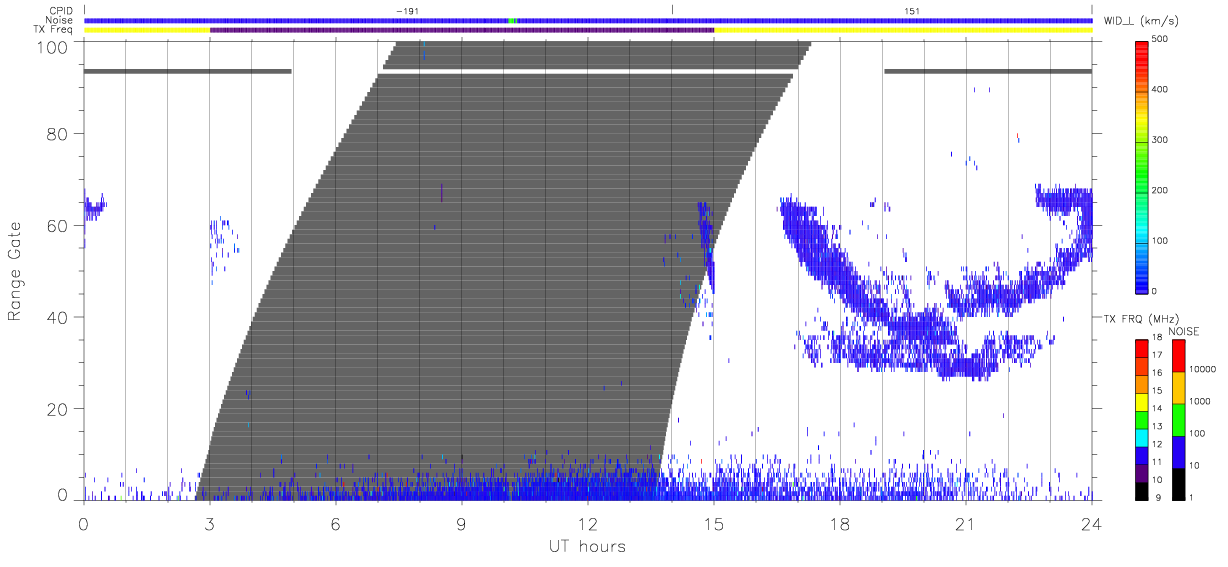Click the CPID value "151"
This screenshot has height=567, width=1228.
(x=911, y=11)
